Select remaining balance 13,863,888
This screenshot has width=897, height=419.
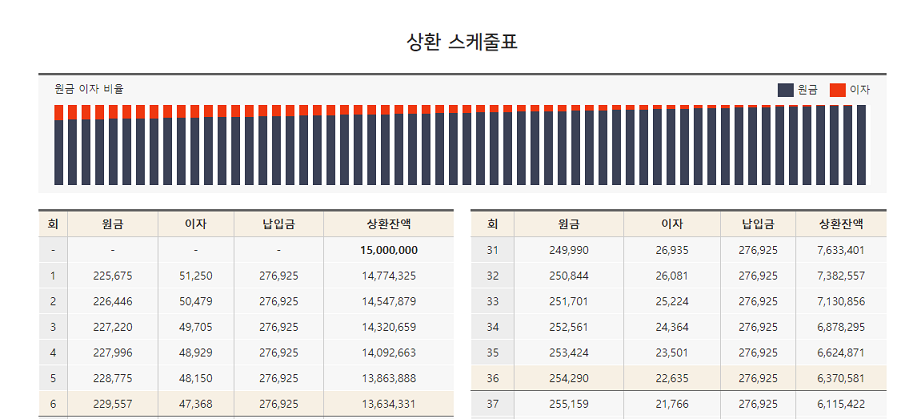(x=389, y=378)
